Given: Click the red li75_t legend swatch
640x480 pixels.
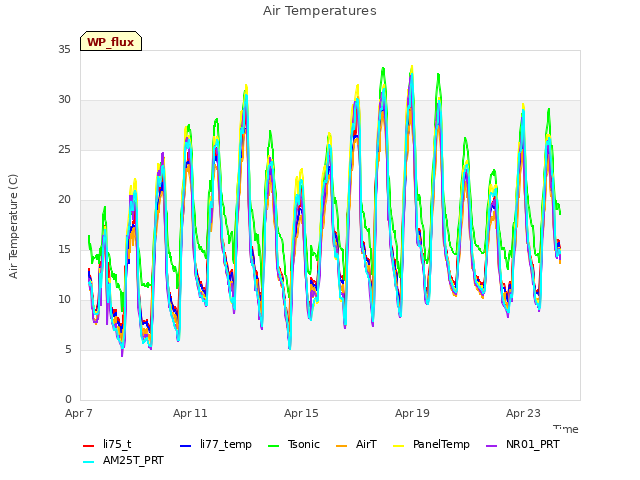Looking at the screenshot, I should point(89,446).
